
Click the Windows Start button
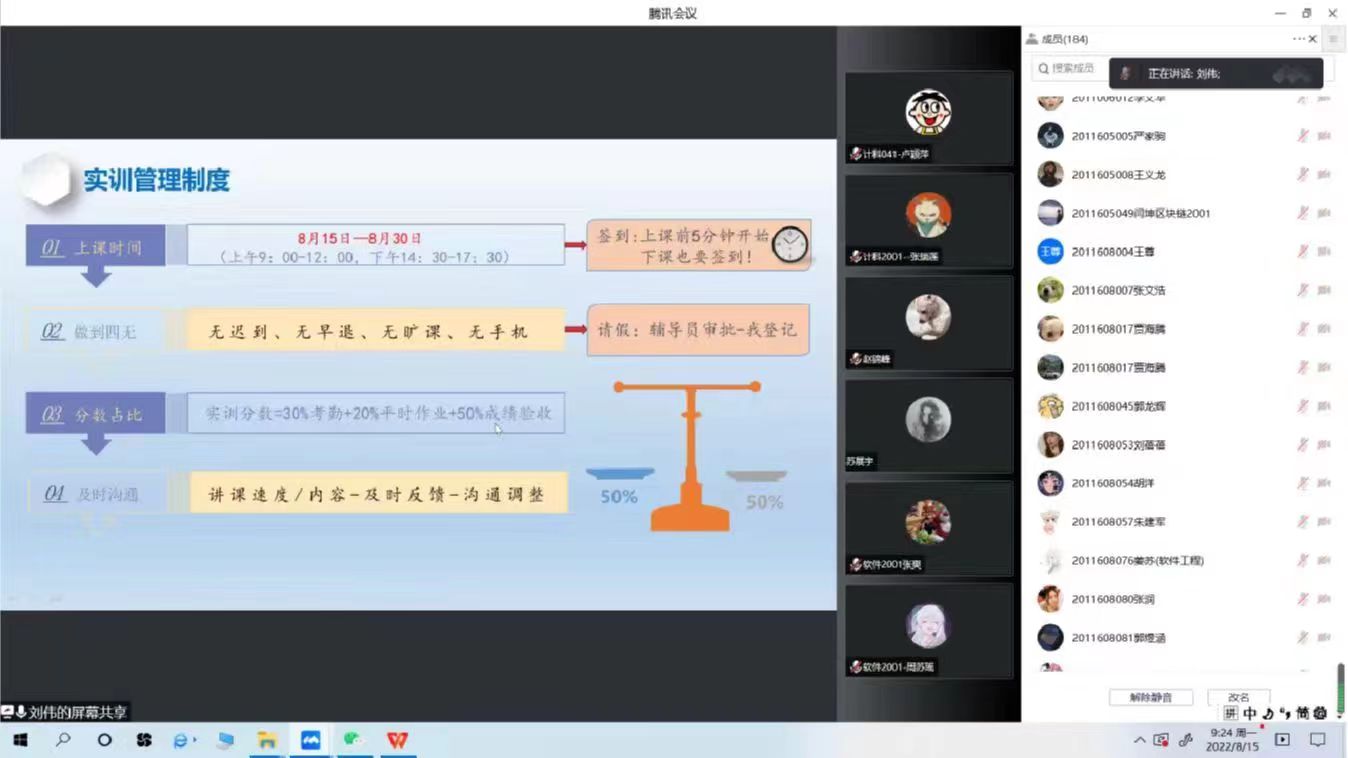(19, 740)
